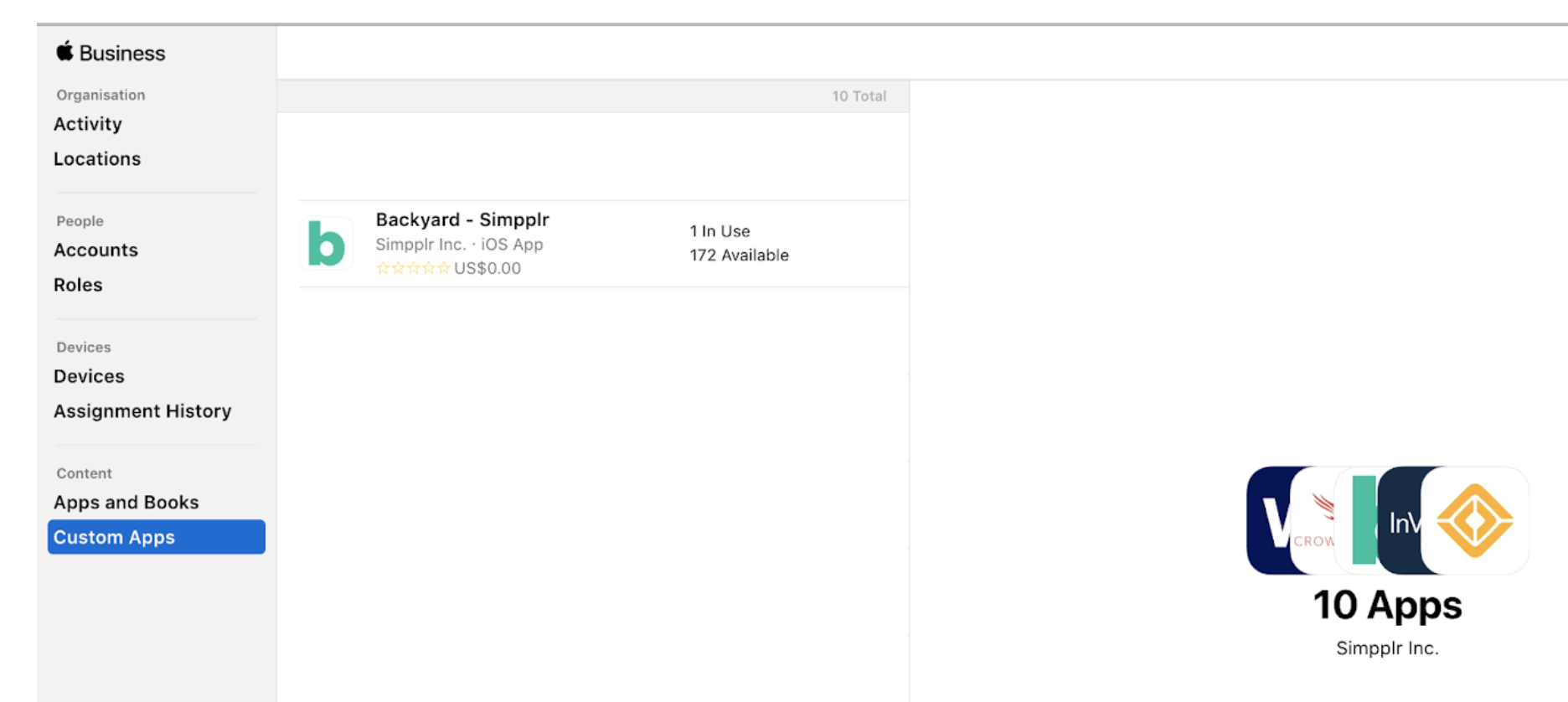Click the Organisation section label

click(x=101, y=95)
